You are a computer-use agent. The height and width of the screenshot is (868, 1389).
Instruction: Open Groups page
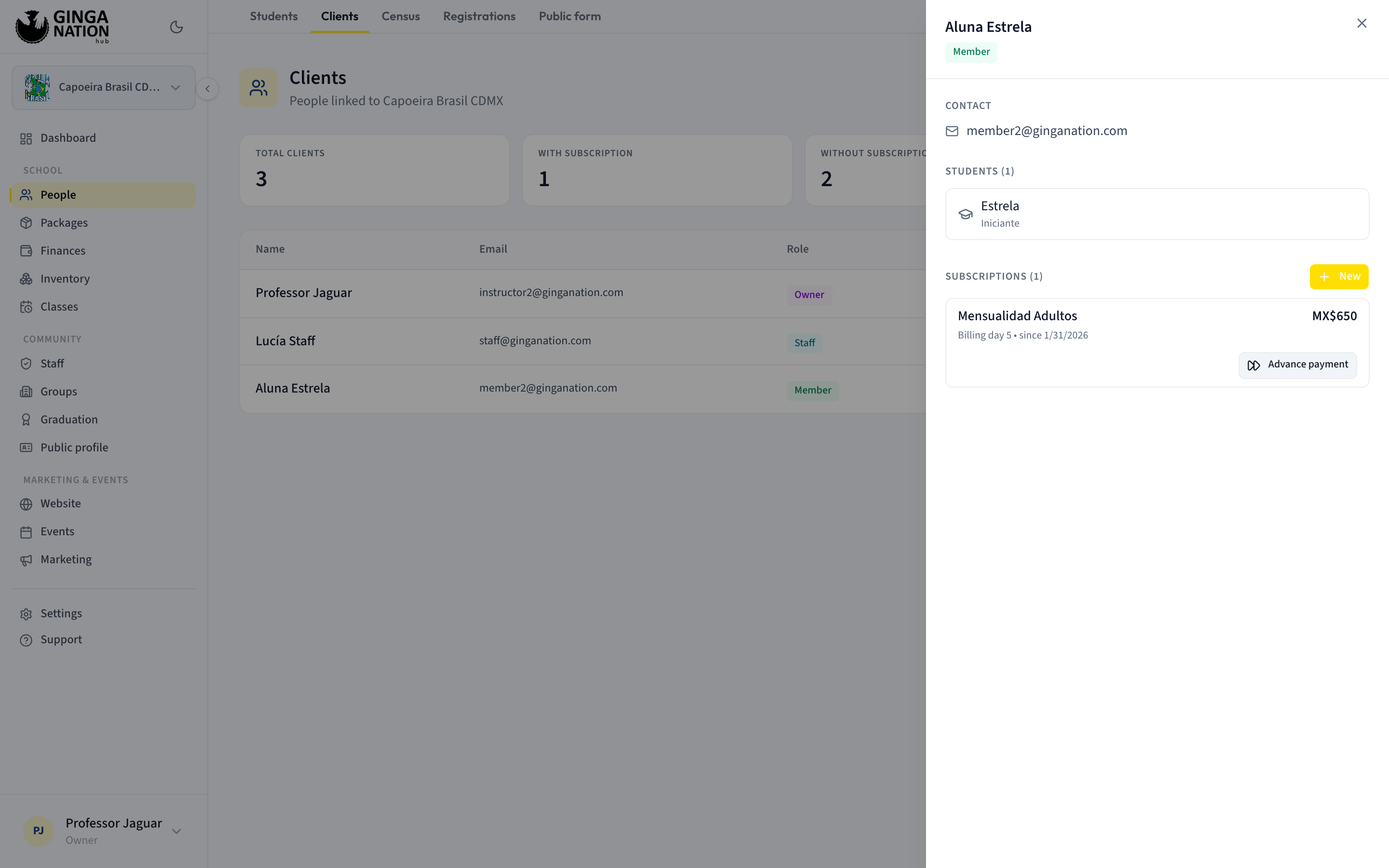tap(103, 392)
